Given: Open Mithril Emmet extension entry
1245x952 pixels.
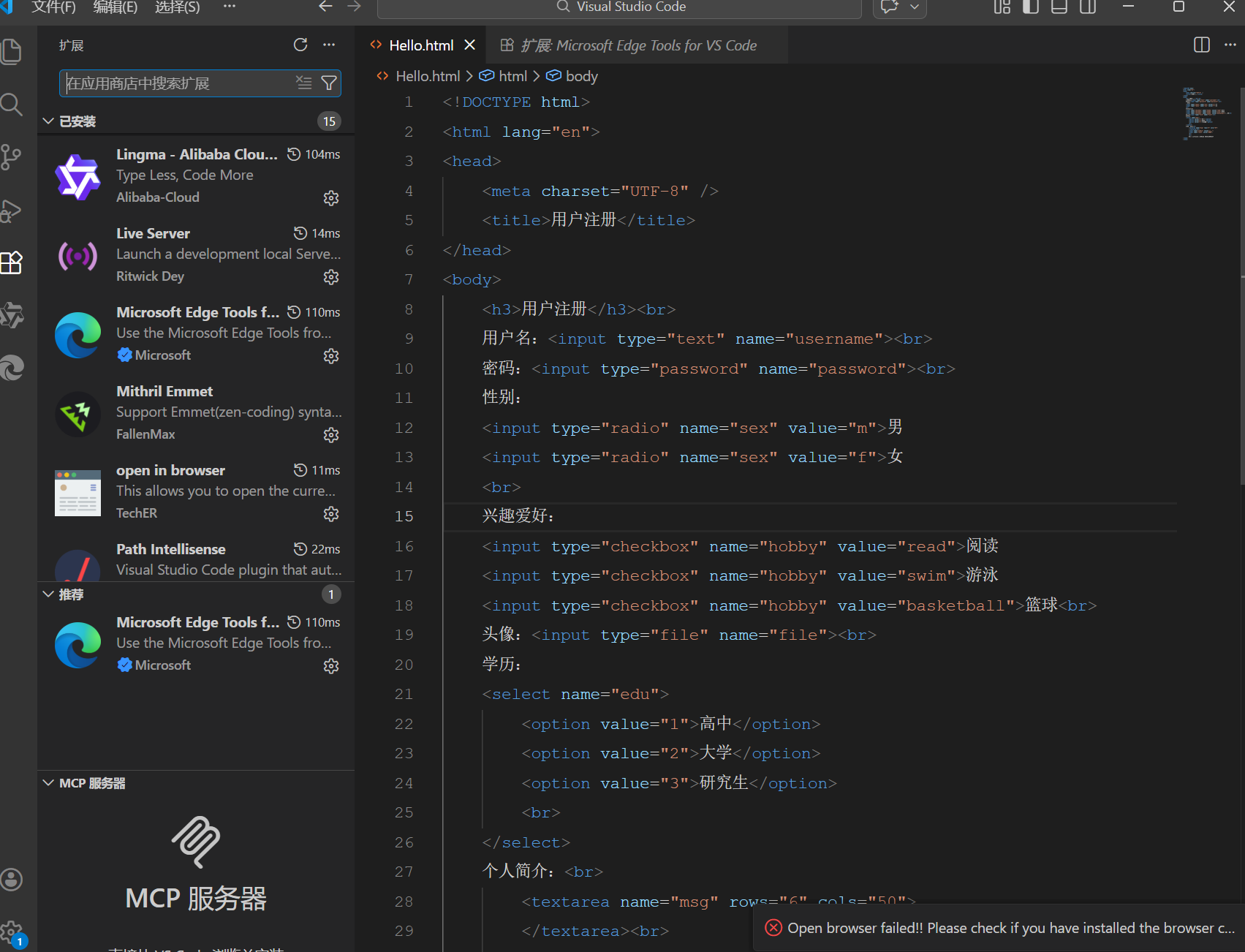Looking at the screenshot, I should 196,412.
